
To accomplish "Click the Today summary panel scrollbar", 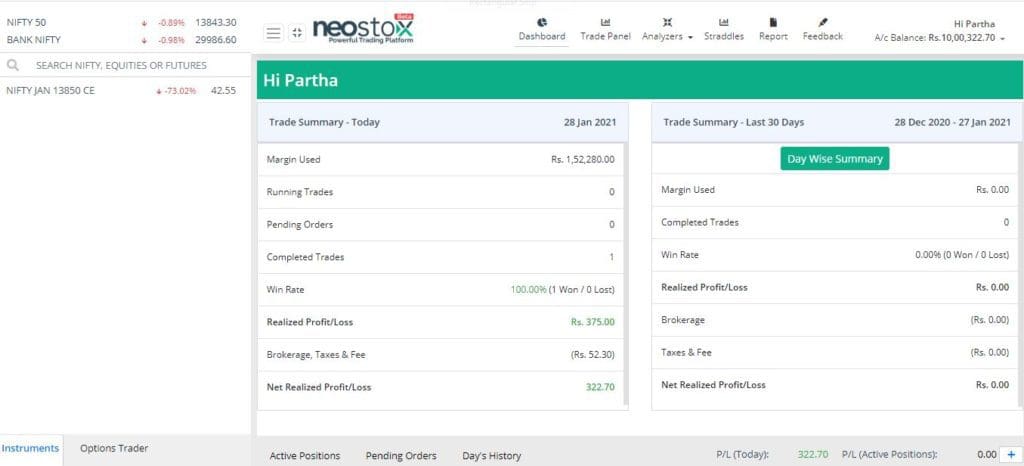I will click(x=626, y=274).
